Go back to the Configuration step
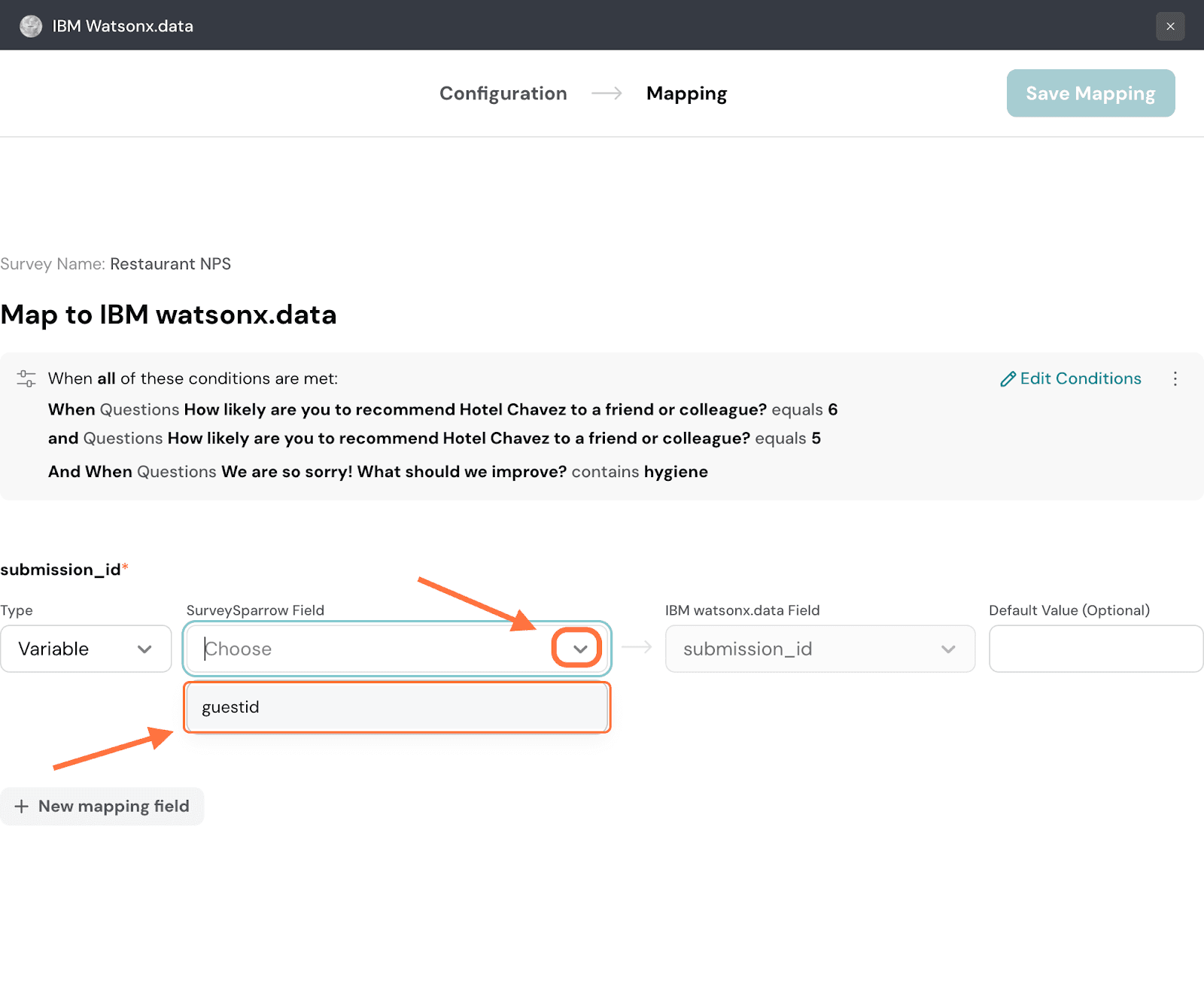This screenshot has height=982, width=1204. tap(503, 93)
